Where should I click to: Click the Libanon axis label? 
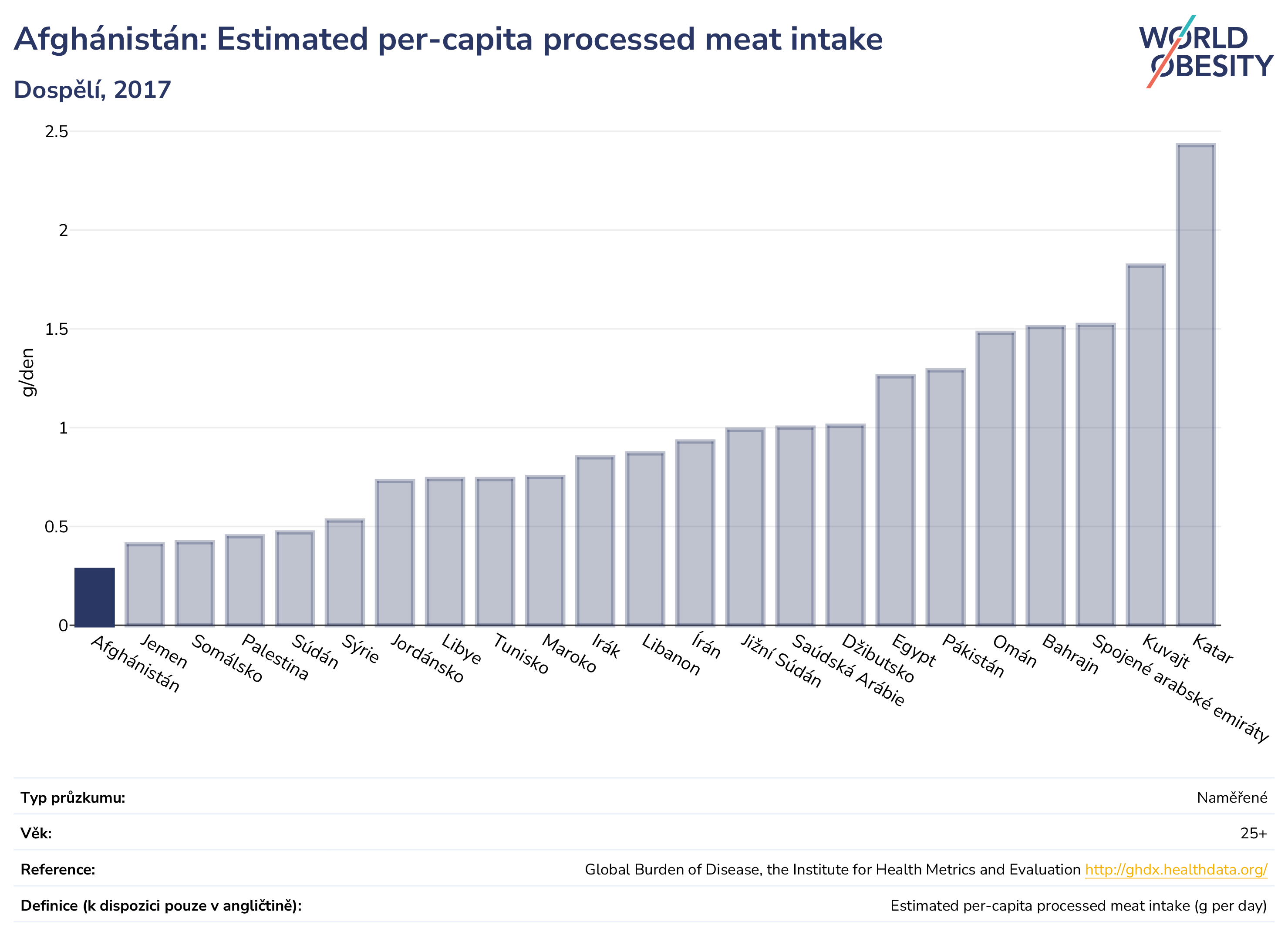tap(671, 654)
